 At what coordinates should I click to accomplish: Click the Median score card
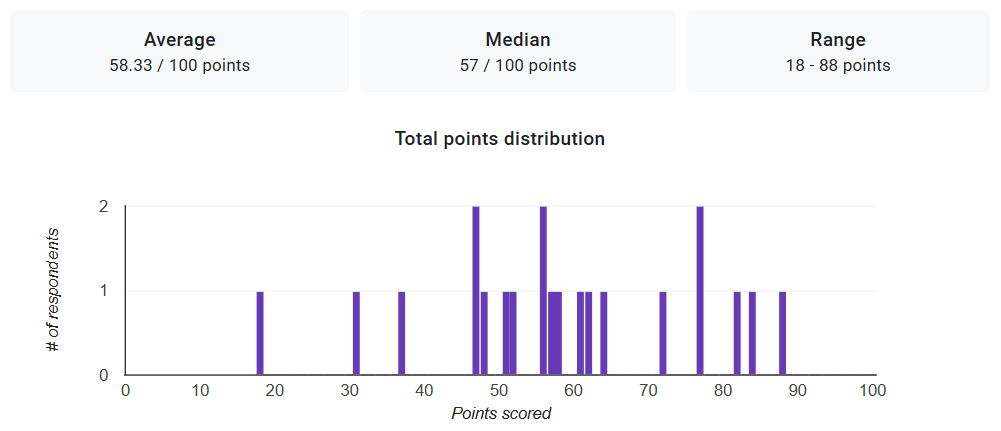tap(518, 52)
